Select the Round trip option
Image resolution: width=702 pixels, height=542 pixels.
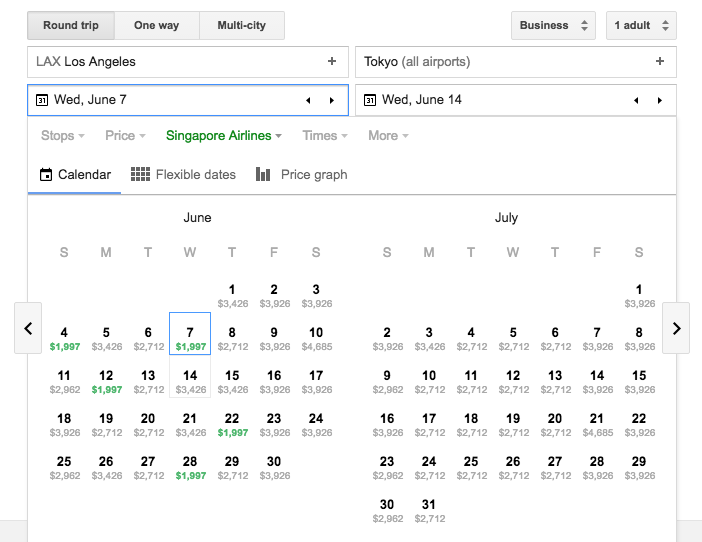[71, 25]
